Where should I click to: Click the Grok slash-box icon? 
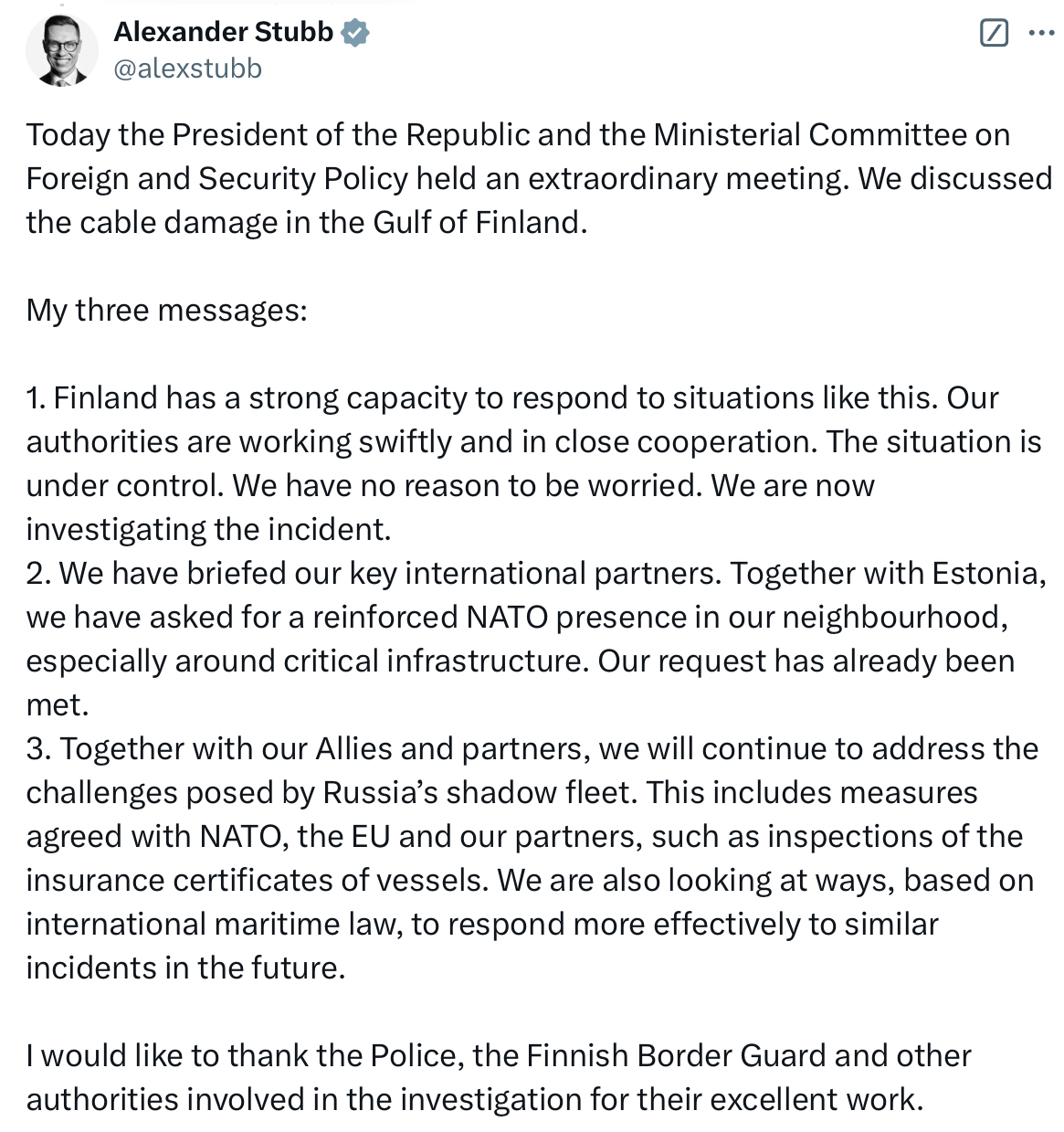click(x=993, y=34)
